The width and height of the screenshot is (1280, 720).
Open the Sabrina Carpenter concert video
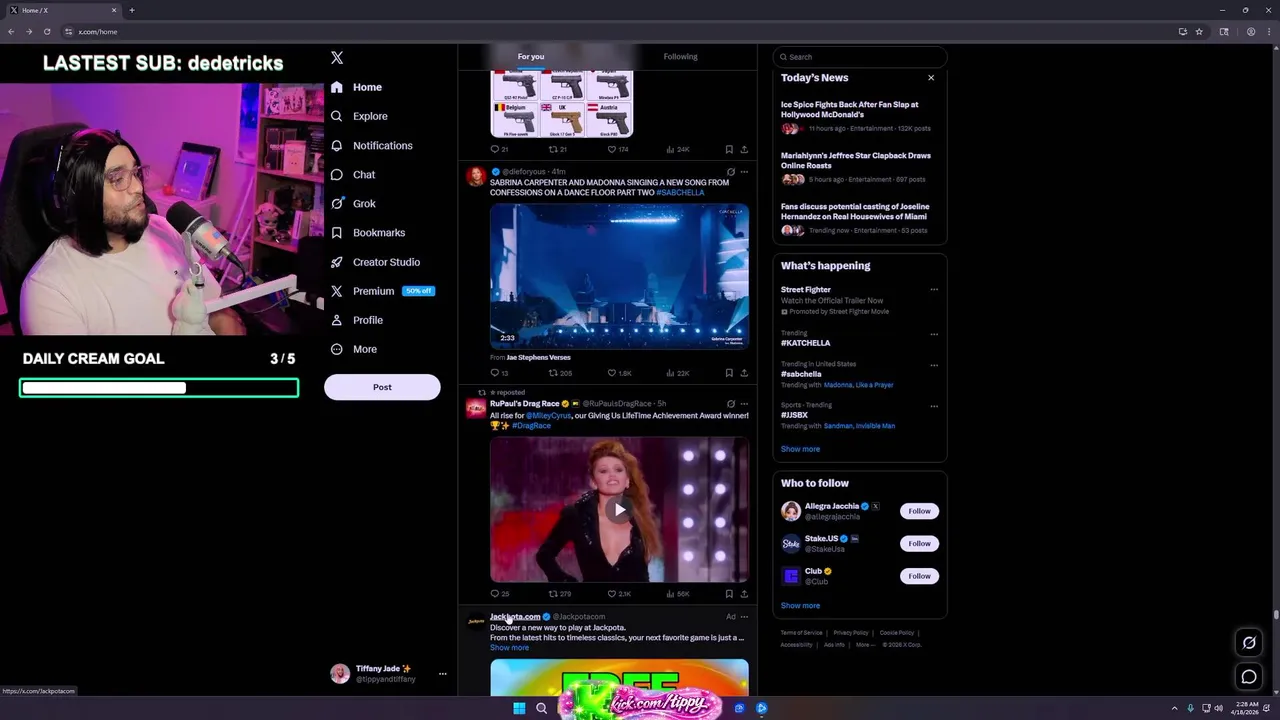point(619,276)
